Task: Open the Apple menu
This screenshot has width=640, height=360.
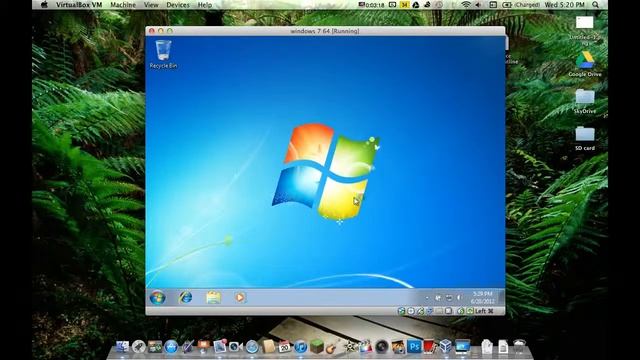Action: click(x=44, y=5)
